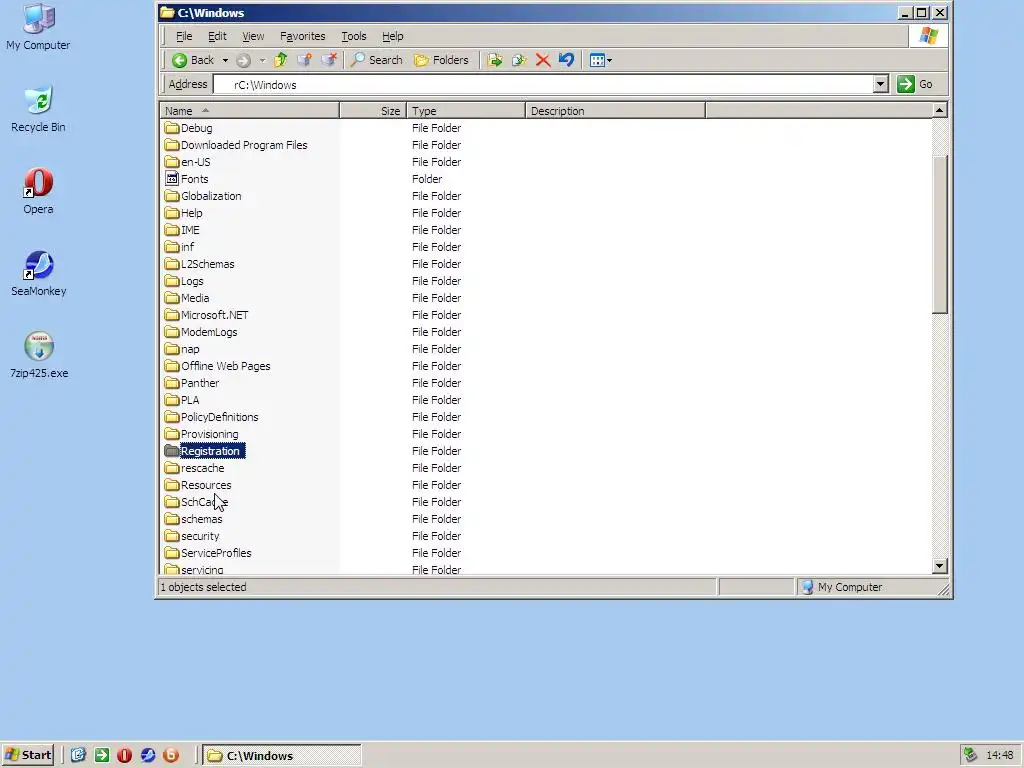Select the Provisioning folder
Viewport: 1024px width, 768px height.
coord(202,434)
